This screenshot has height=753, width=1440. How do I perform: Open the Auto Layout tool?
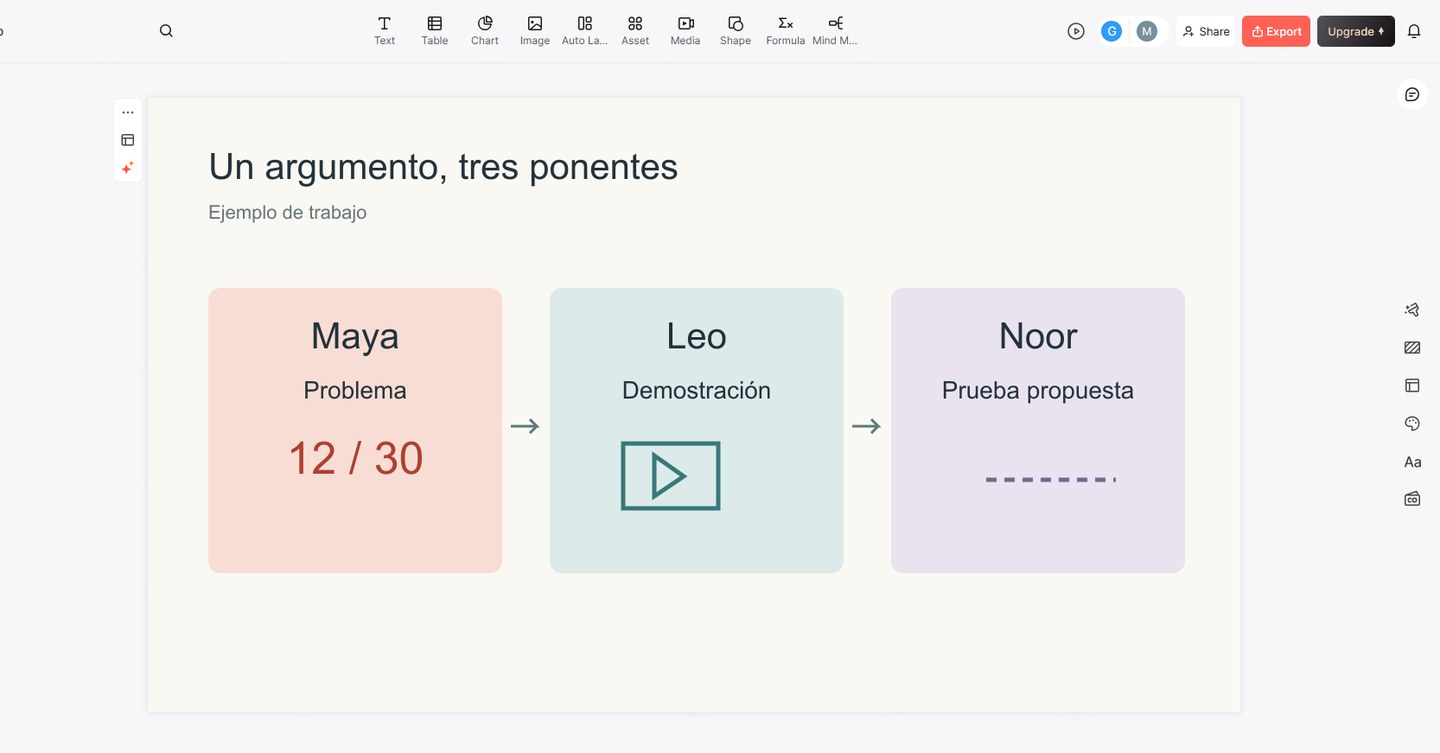pos(585,31)
